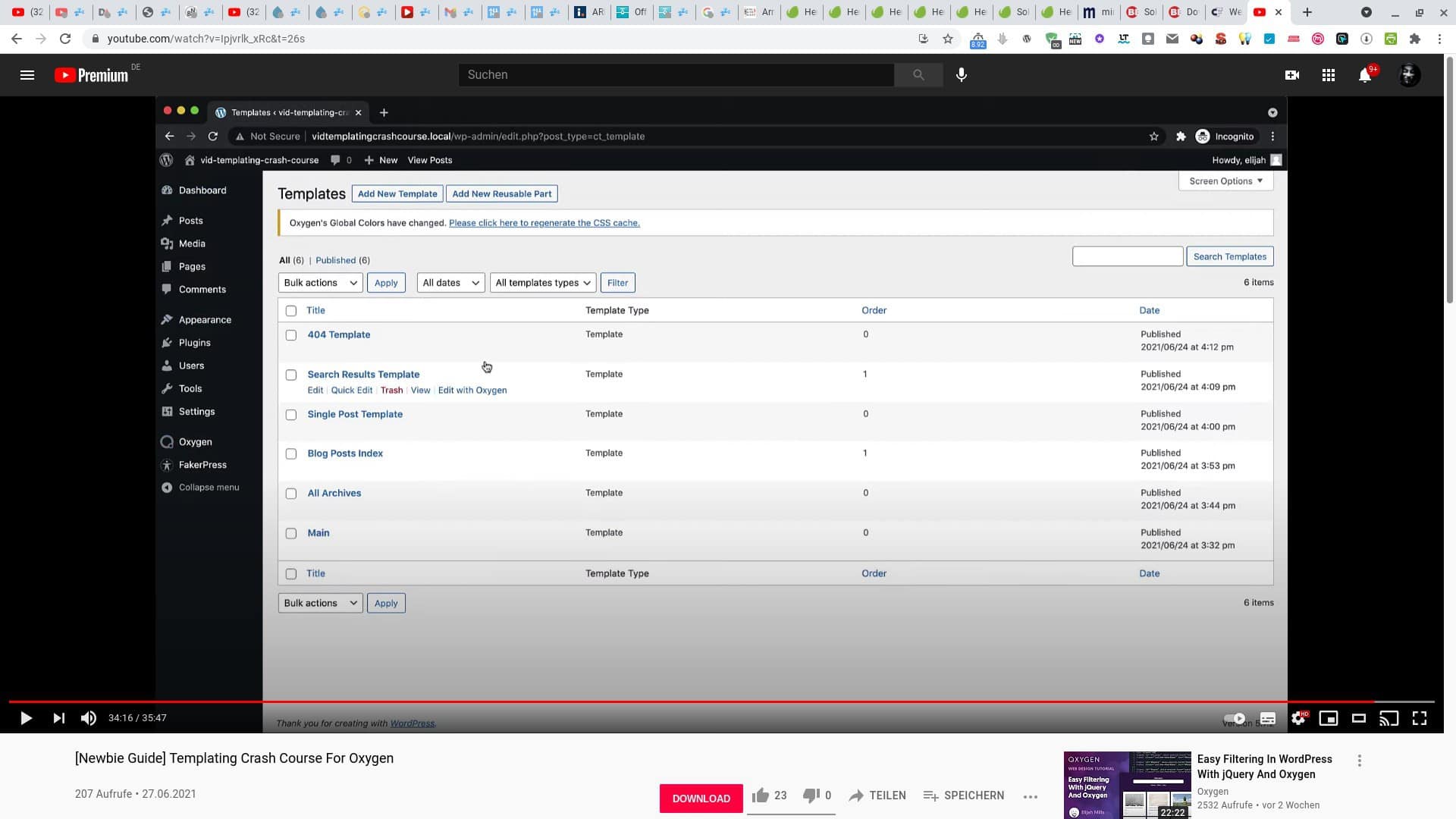This screenshot has width=1456, height=819.
Task: Open YouTube notifications bell
Action: point(1365,75)
